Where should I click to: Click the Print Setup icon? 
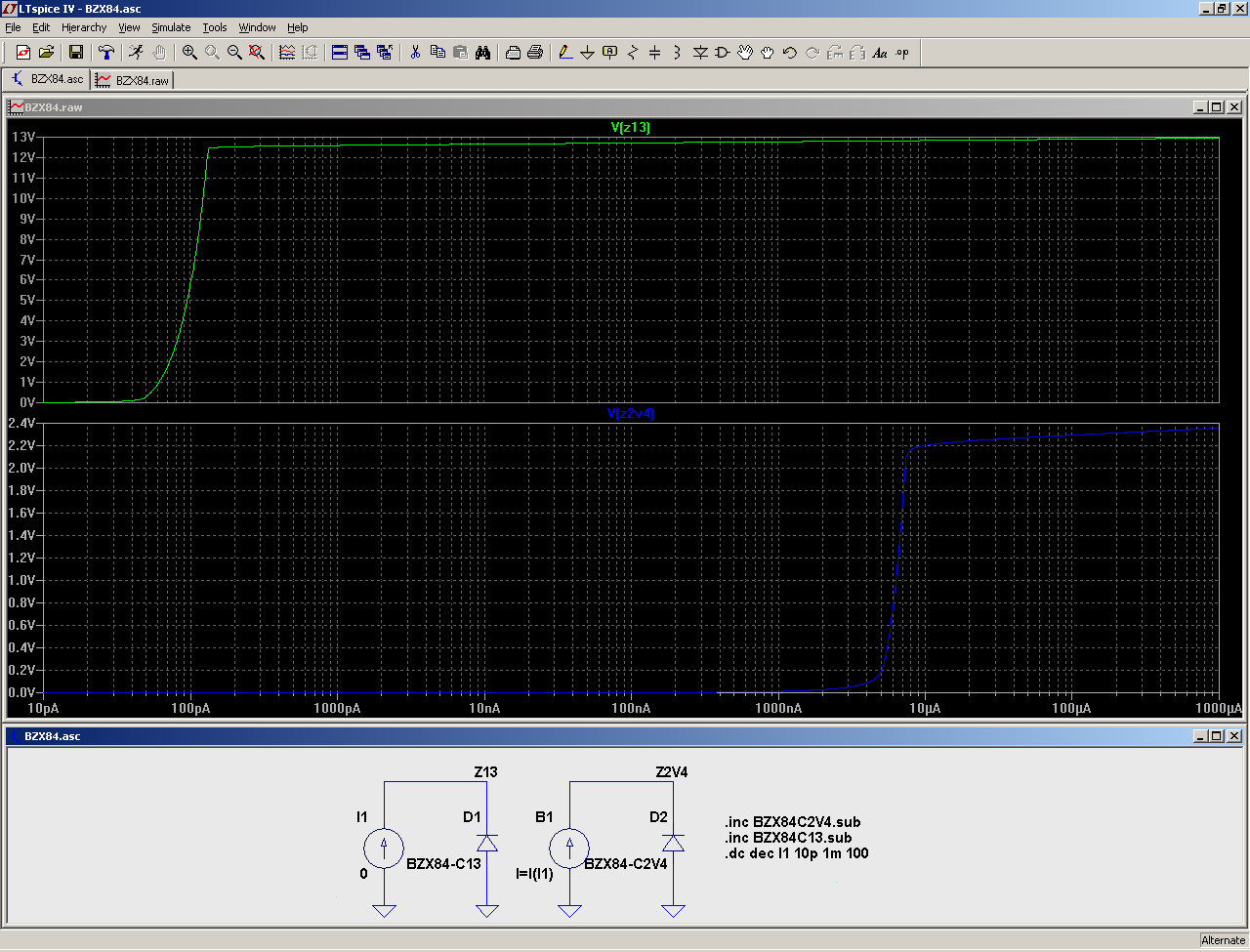[513, 53]
